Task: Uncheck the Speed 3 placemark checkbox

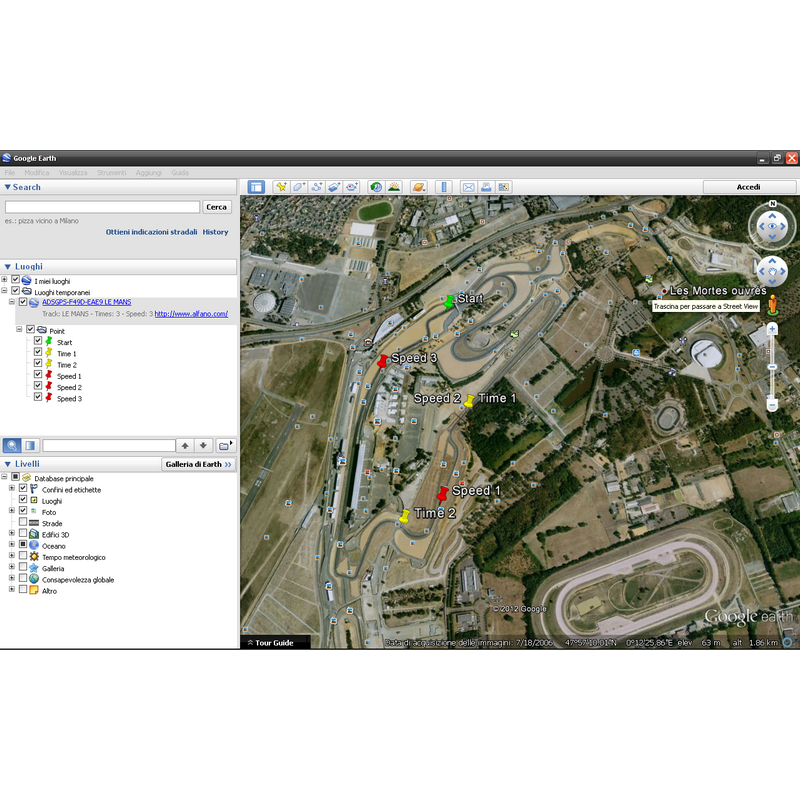Action: pyautogui.click(x=38, y=396)
